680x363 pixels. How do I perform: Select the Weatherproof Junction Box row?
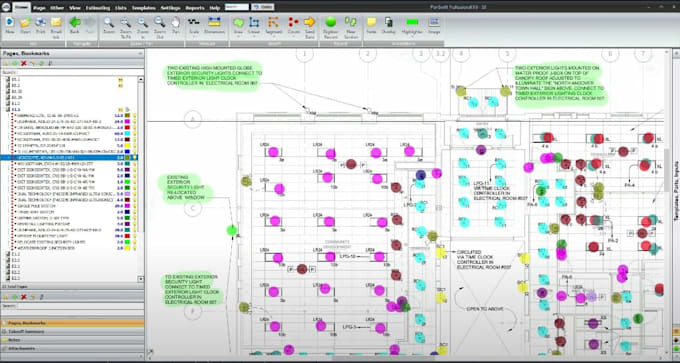69,248
